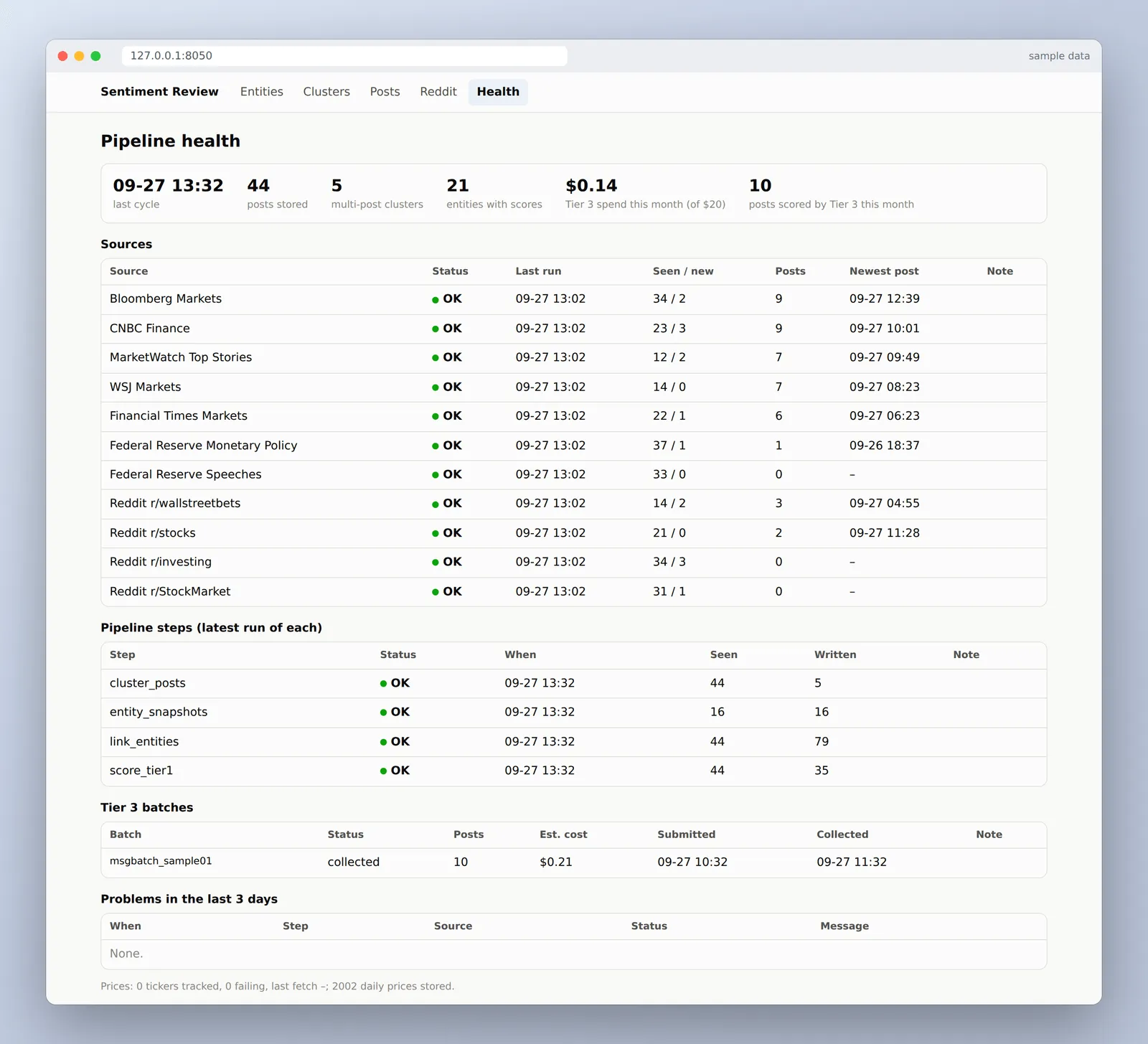Click the status dot for Financial Times Markets
The image size is (1148, 1044).
click(436, 417)
